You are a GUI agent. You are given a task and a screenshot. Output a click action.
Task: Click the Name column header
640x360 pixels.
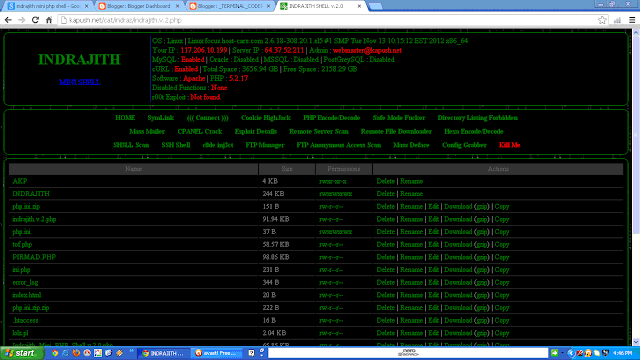(x=133, y=169)
